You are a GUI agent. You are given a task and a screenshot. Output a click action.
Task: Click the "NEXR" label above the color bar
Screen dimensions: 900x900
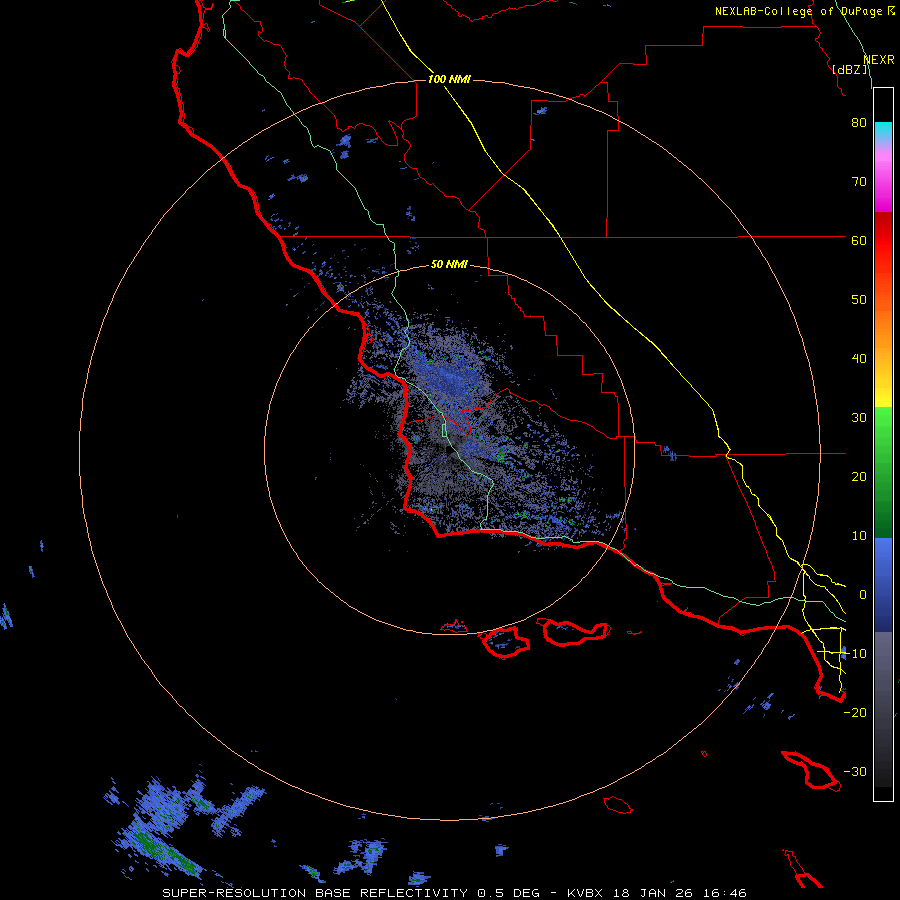pyautogui.click(x=879, y=60)
